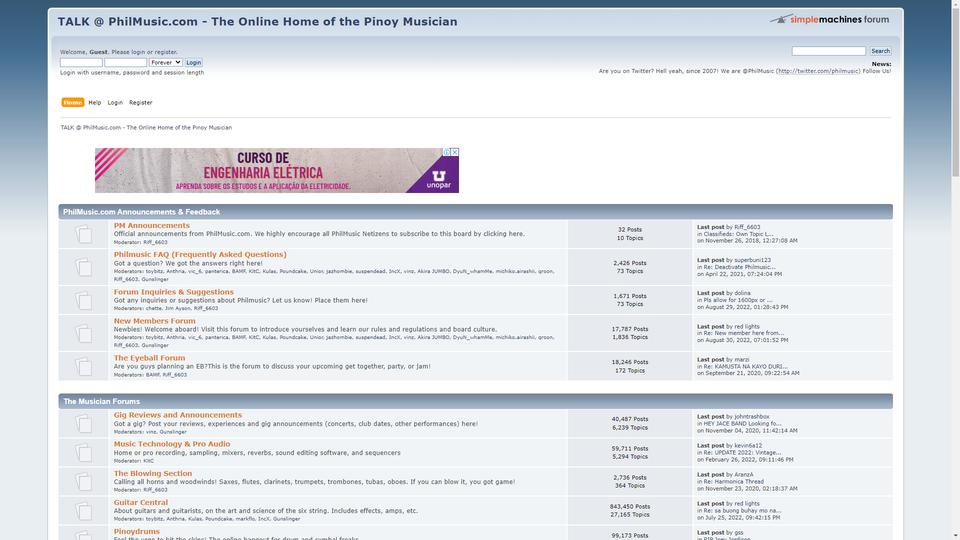The image size is (960, 540).
Task: Close the ad banner with the X icon
Action: 455,152
